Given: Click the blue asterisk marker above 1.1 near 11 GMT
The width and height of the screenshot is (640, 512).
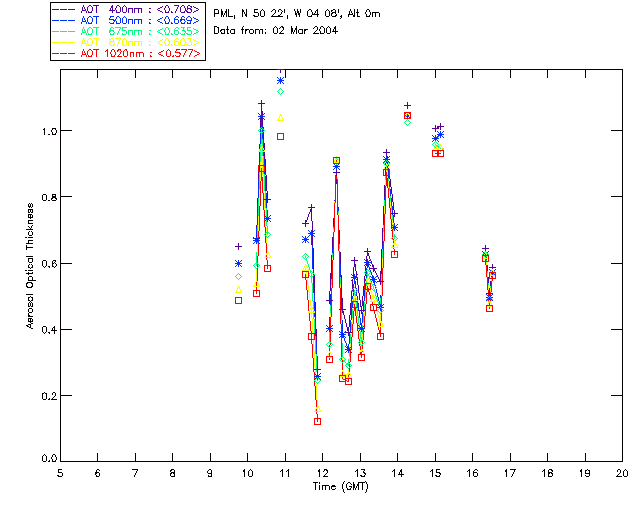Looking at the screenshot, I should pyautogui.click(x=280, y=81).
